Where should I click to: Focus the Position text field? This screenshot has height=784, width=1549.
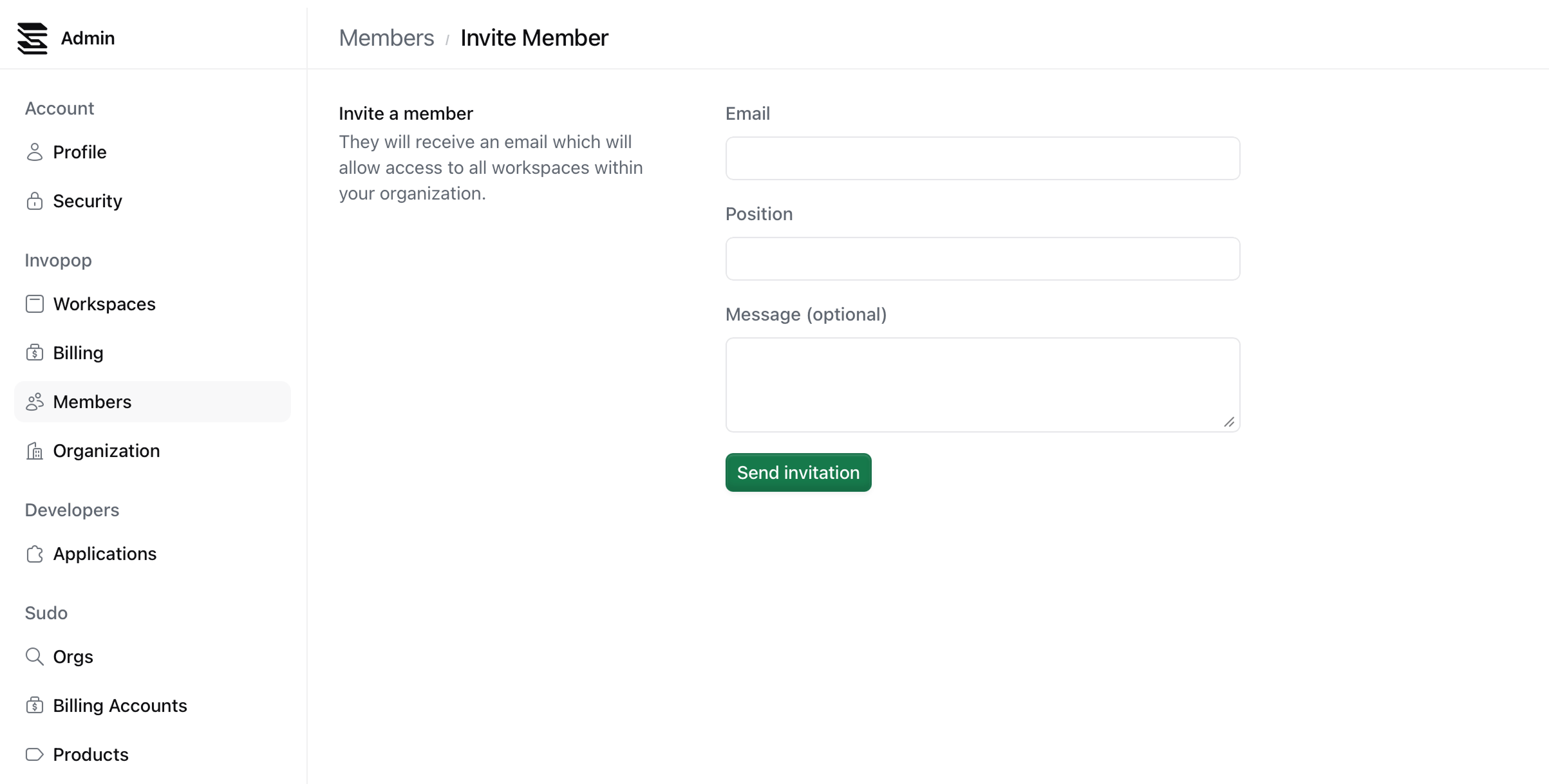pos(982,259)
